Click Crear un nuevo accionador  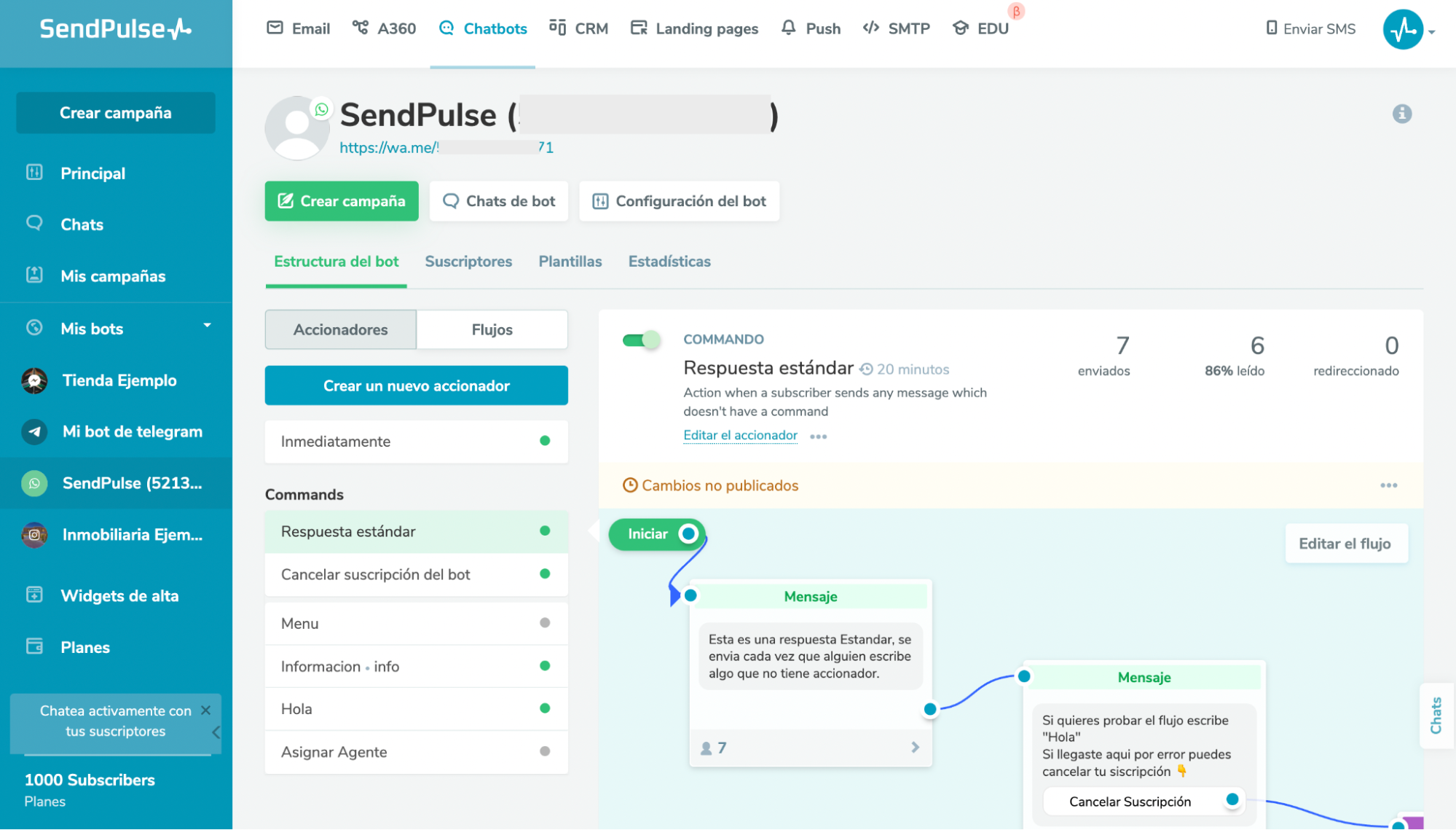point(417,385)
